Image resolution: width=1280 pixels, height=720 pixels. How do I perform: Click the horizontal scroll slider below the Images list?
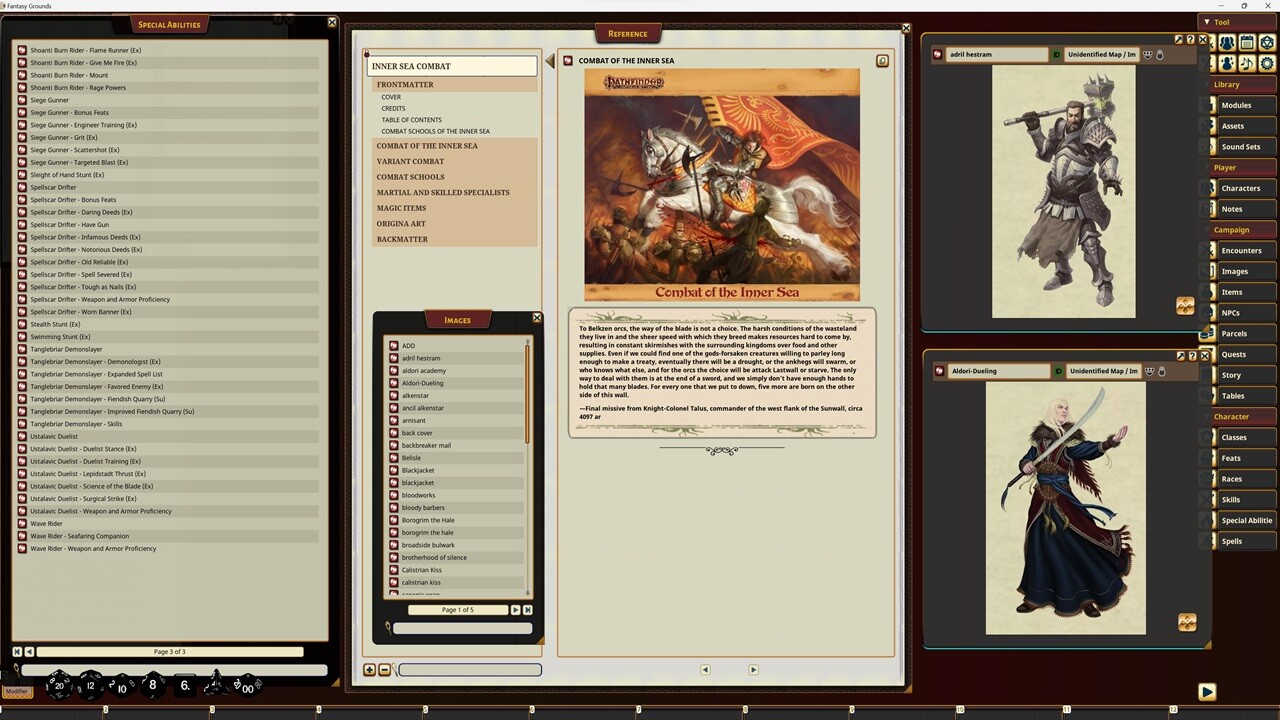[462, 627]
